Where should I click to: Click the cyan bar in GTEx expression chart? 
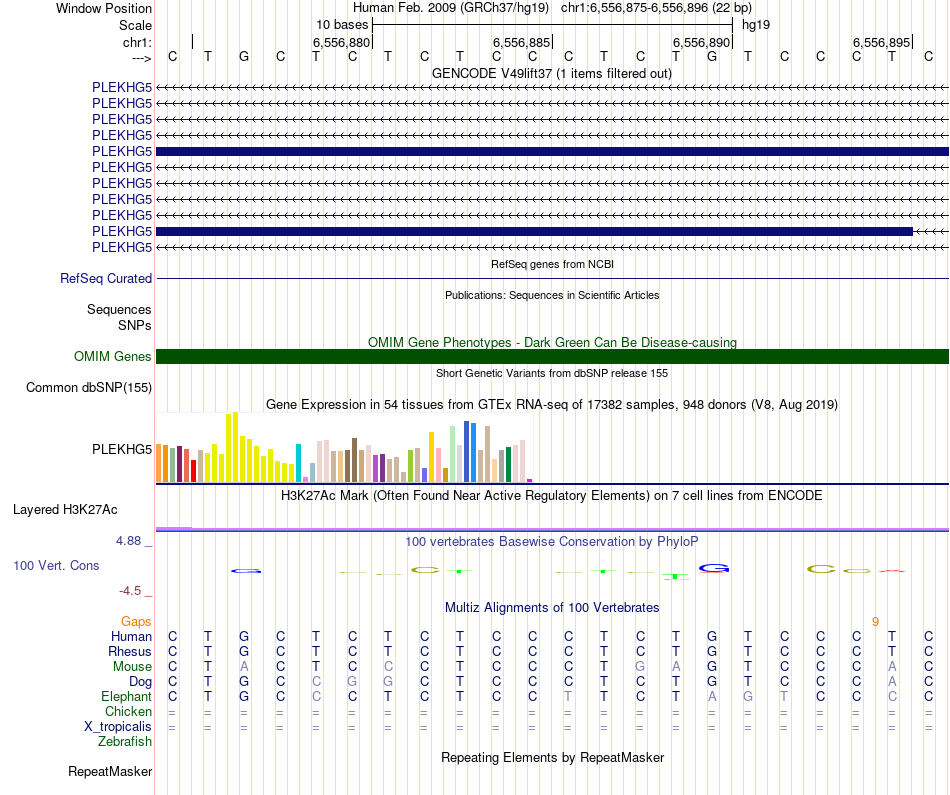(298, 463)
